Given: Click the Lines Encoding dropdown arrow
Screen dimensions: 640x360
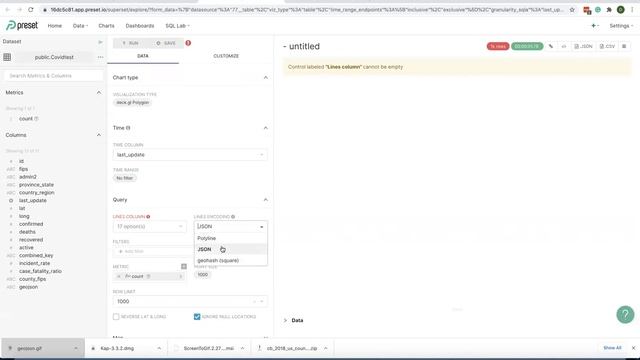Looking at the screenshot, I should pyautogui.click(x=262, y=227).
